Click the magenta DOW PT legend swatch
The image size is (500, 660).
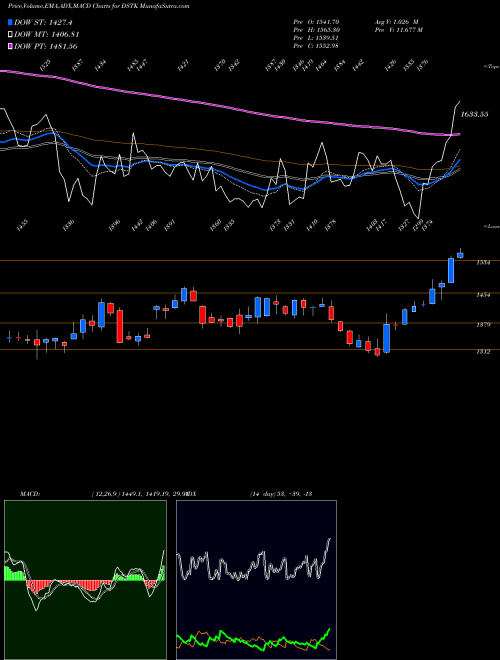point(11,46)
